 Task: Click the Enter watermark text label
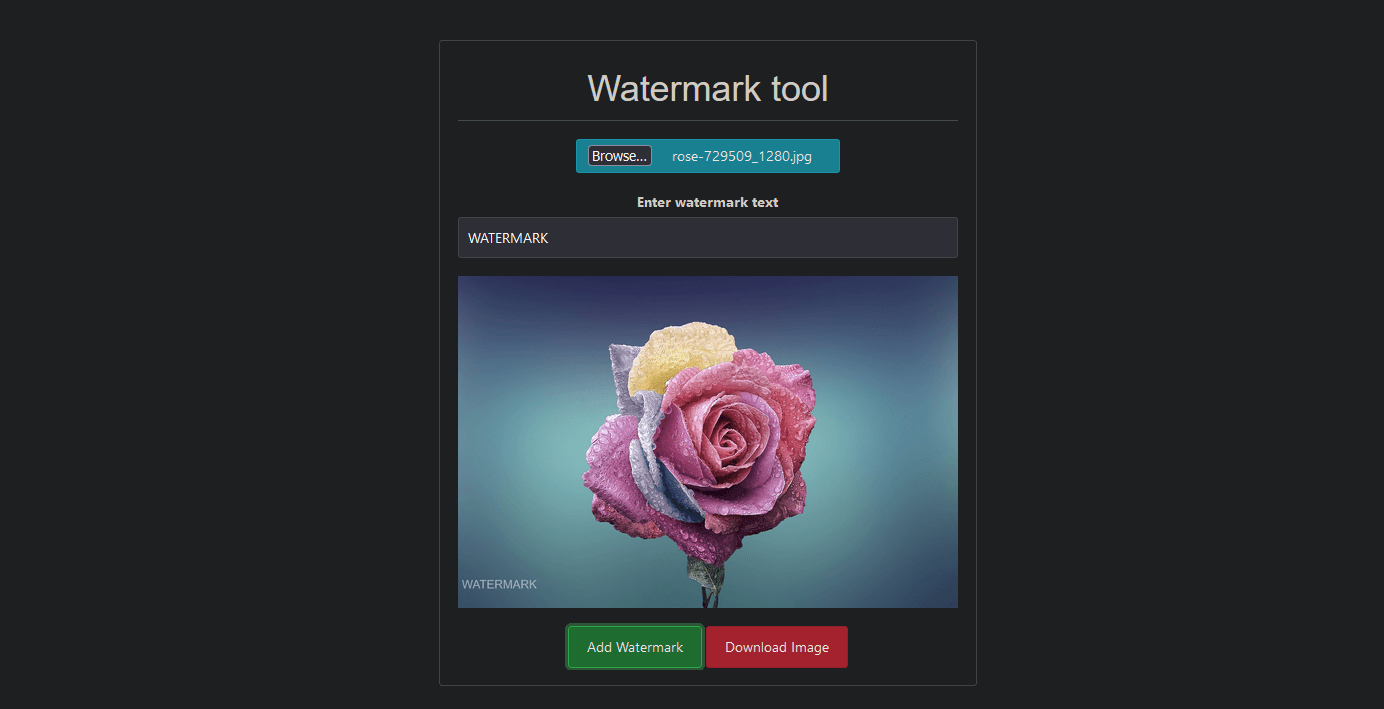pos(708,202)
